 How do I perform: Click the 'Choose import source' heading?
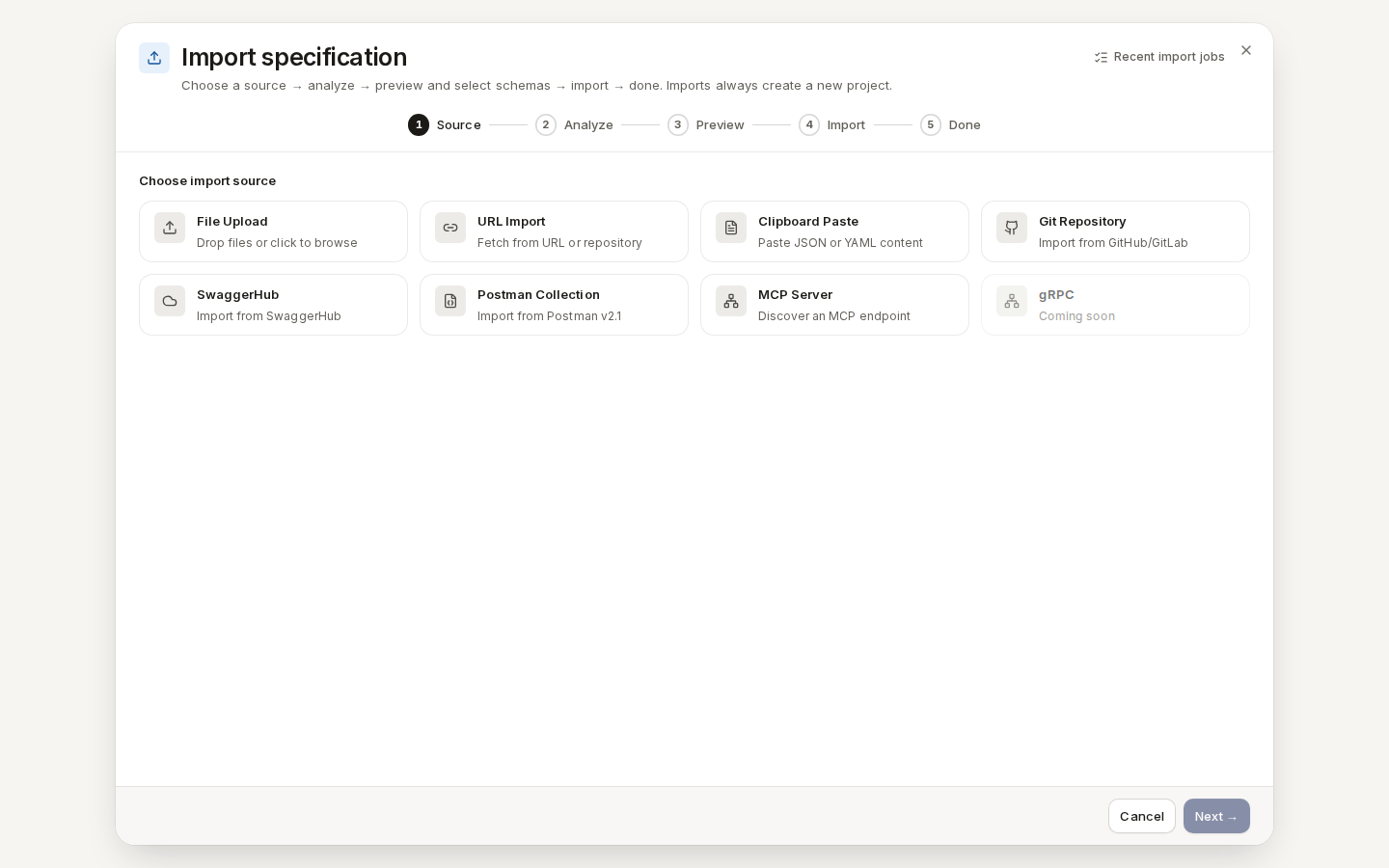[207, 180]
